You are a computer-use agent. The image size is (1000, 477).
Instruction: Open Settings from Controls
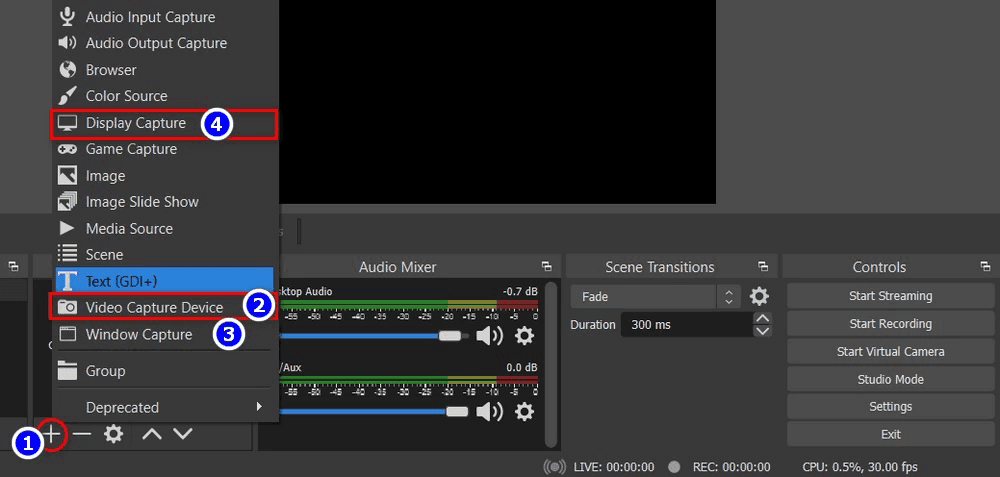pyautogui.click(x=890, y=406)
